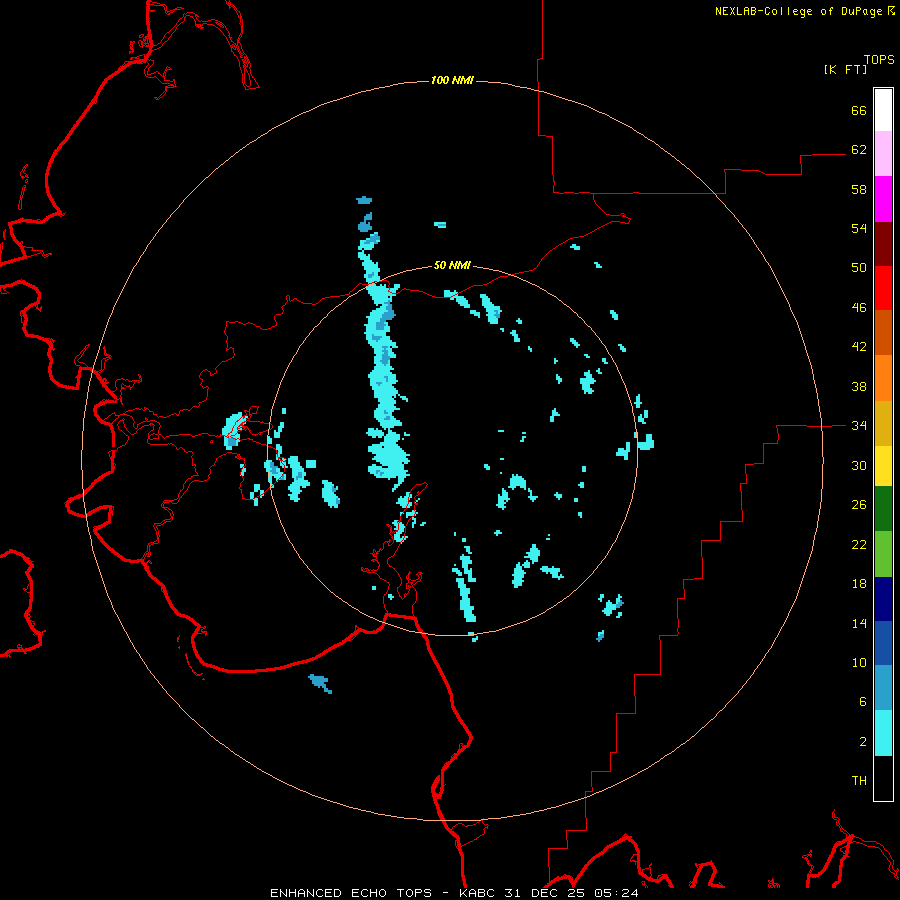Click the 'KABC' radar site identifier
The width and height of the screenshot is (900, 900).
[x=478, y=893]
